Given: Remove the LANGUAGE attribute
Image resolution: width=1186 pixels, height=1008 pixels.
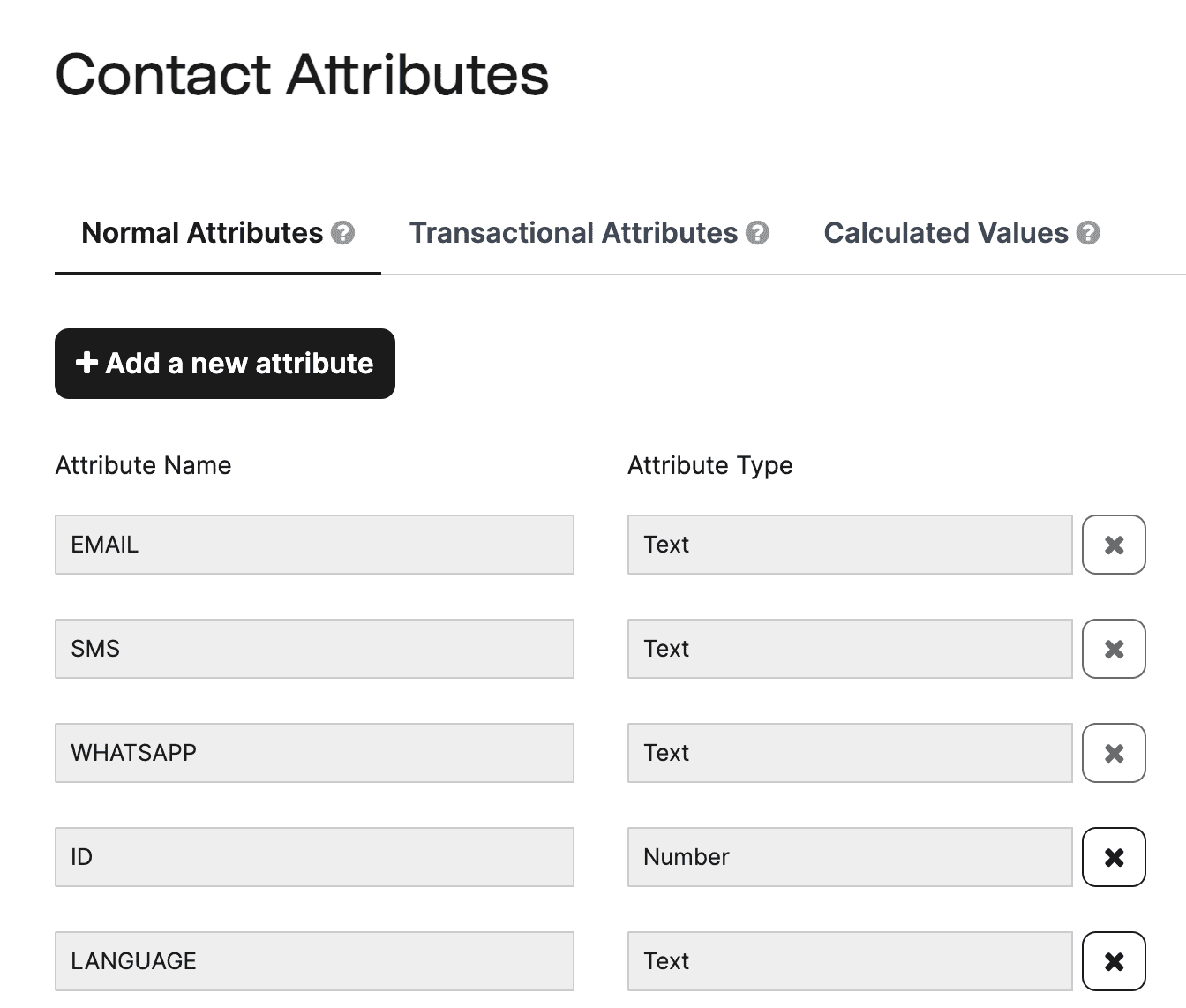Looking at the screenshot, I should pyautogui.click(x=1113, y=961).
